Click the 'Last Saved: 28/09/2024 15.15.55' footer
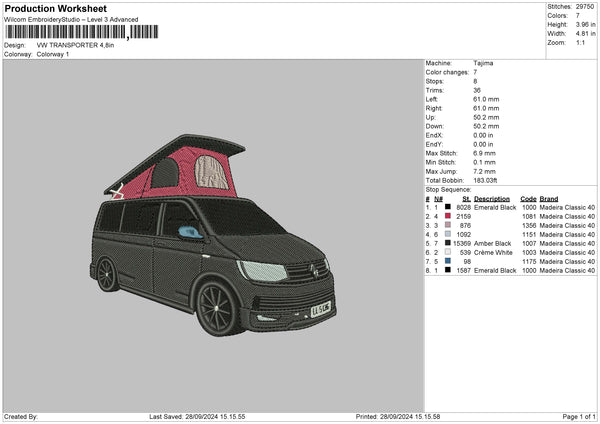 pos(197,416)
